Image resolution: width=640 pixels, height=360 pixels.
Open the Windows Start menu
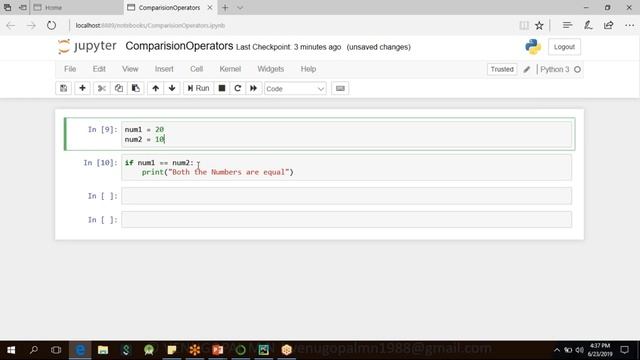11,350
